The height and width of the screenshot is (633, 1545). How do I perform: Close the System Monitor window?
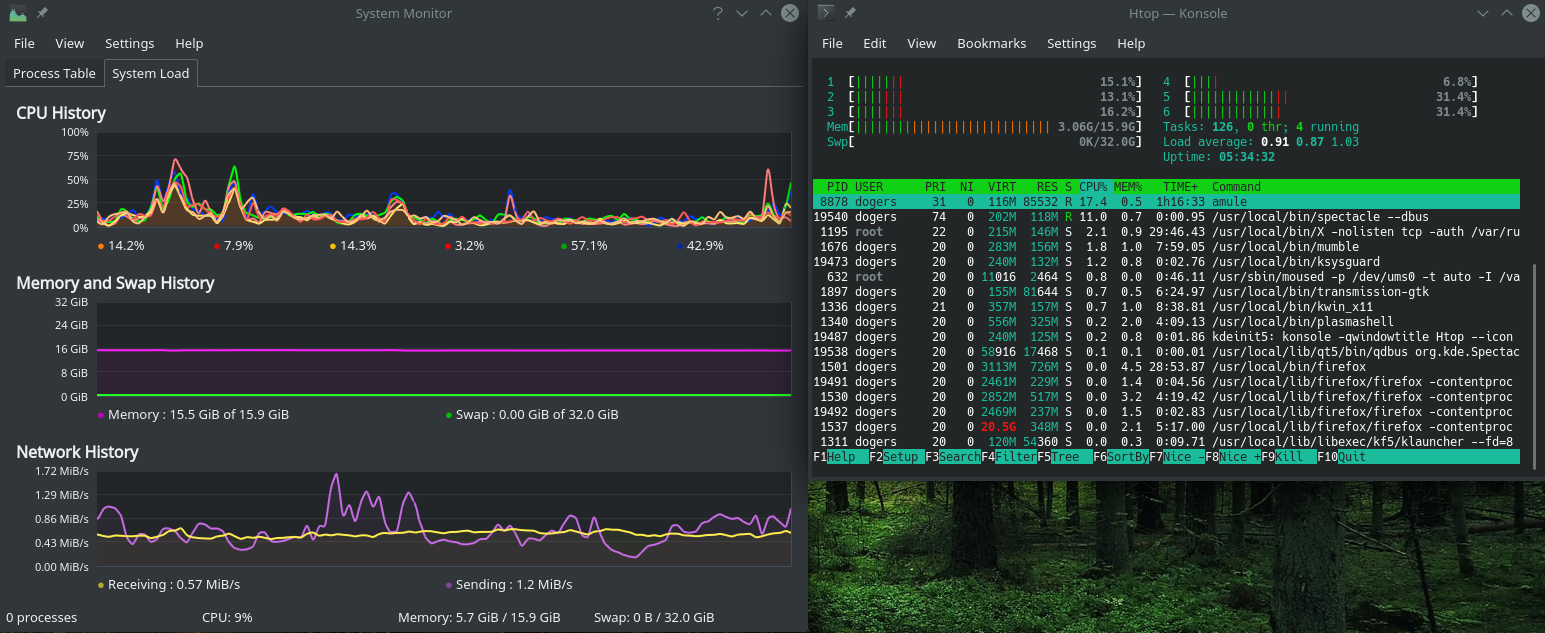point(790,13)
